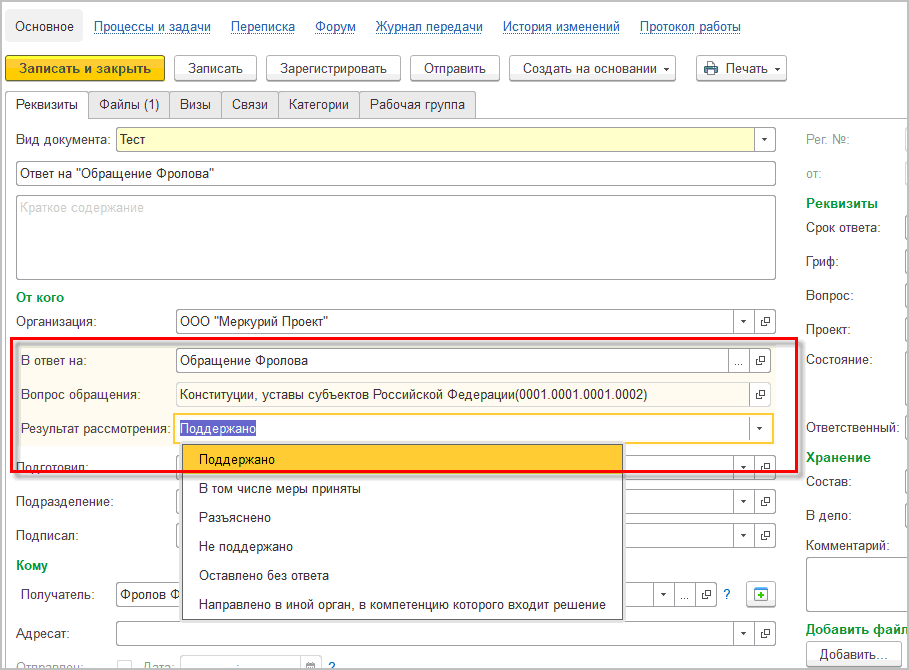Screen dimensions: 909x670
Task: Click 'Комментарий' text box
Action: [x=857, y=584]
